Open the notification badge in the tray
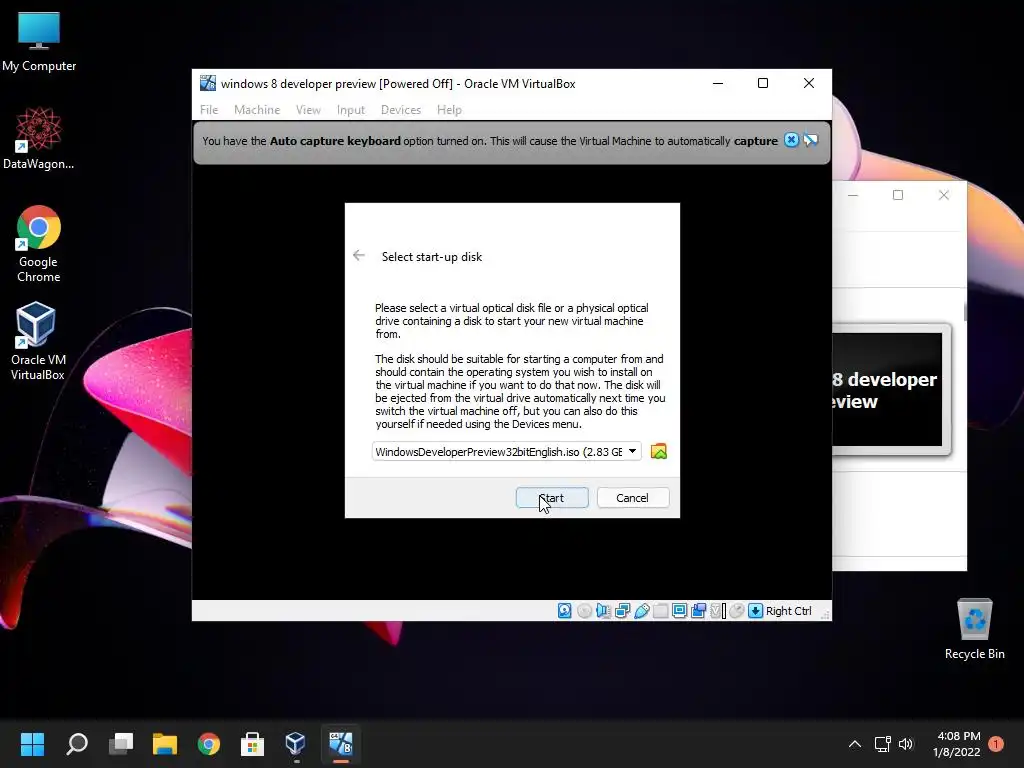Viewport: 1024px width, 768px height. (x=995, y=744)
